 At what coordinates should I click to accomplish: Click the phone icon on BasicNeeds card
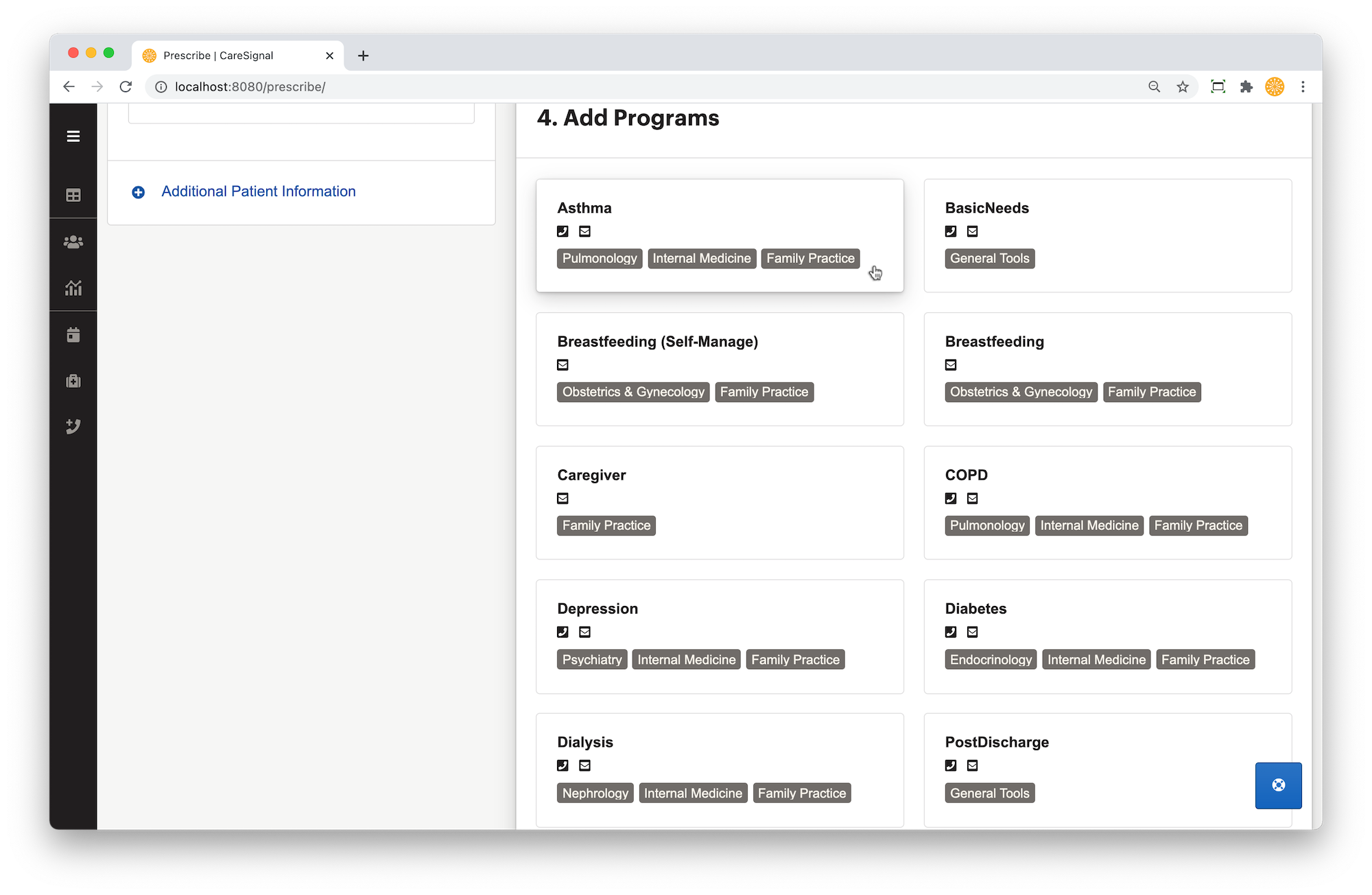pyautogui.click(x=950, y=231)
